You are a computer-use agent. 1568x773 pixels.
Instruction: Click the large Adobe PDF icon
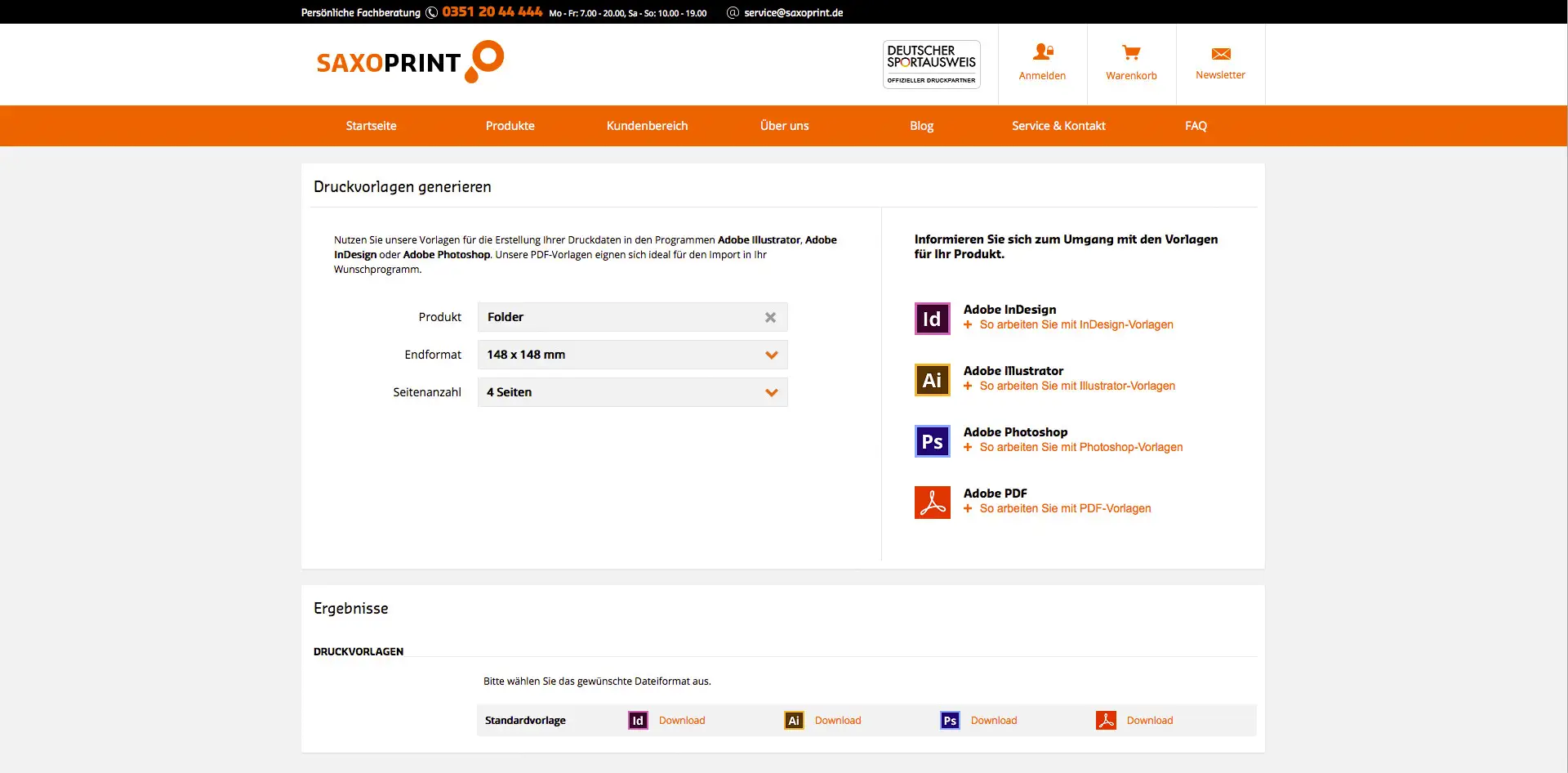932,503
